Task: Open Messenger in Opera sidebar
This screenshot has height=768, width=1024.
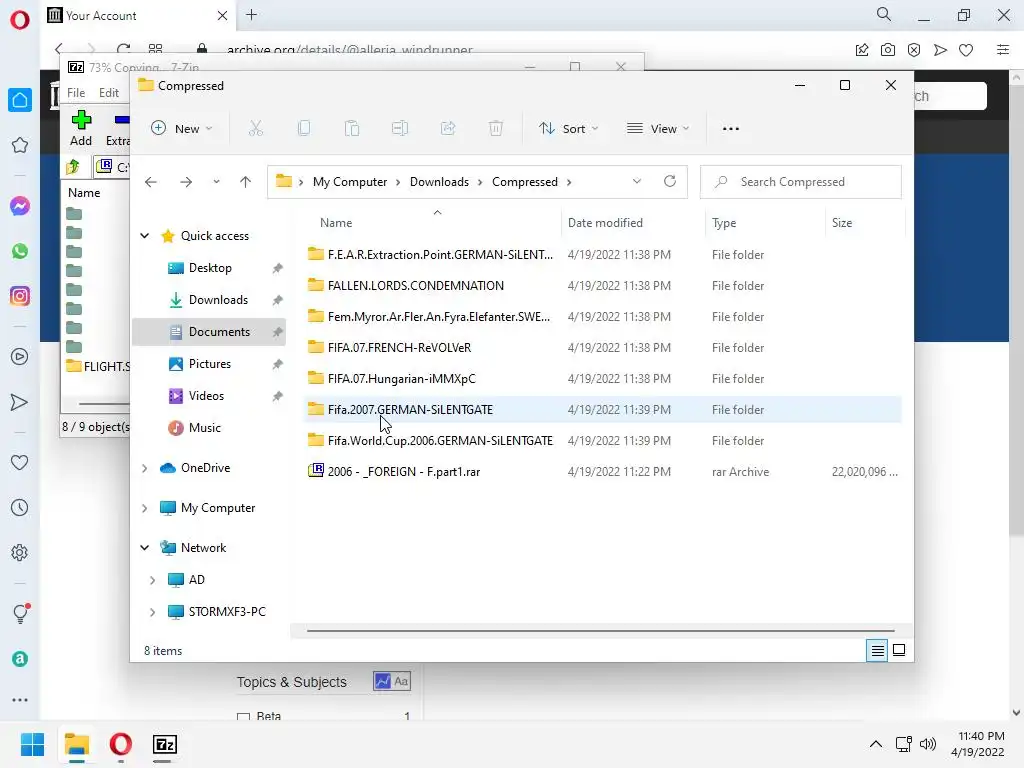Action: pyautogui.click(x=20, y=206)
